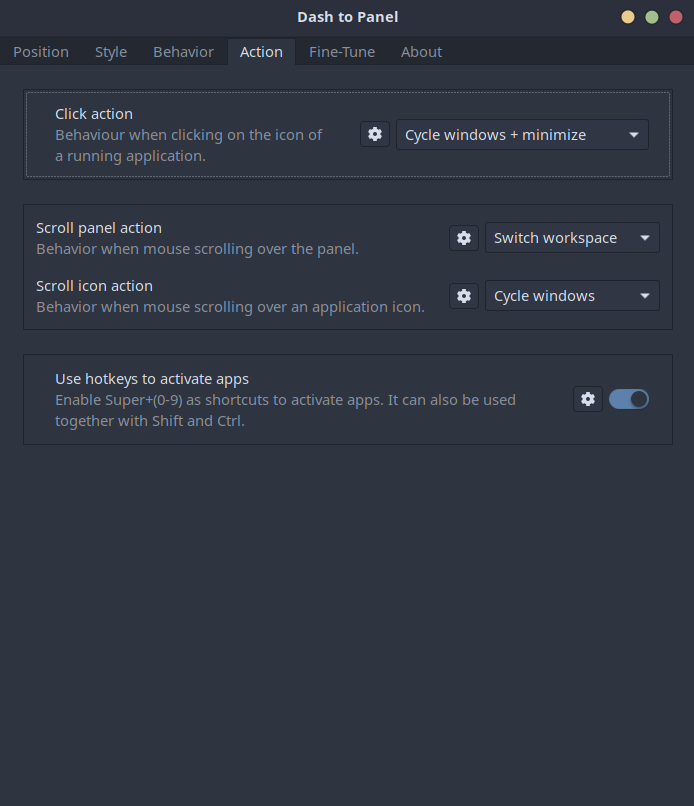
Task: Click the Dash to Panel title bar
Action: pos(347,17)
